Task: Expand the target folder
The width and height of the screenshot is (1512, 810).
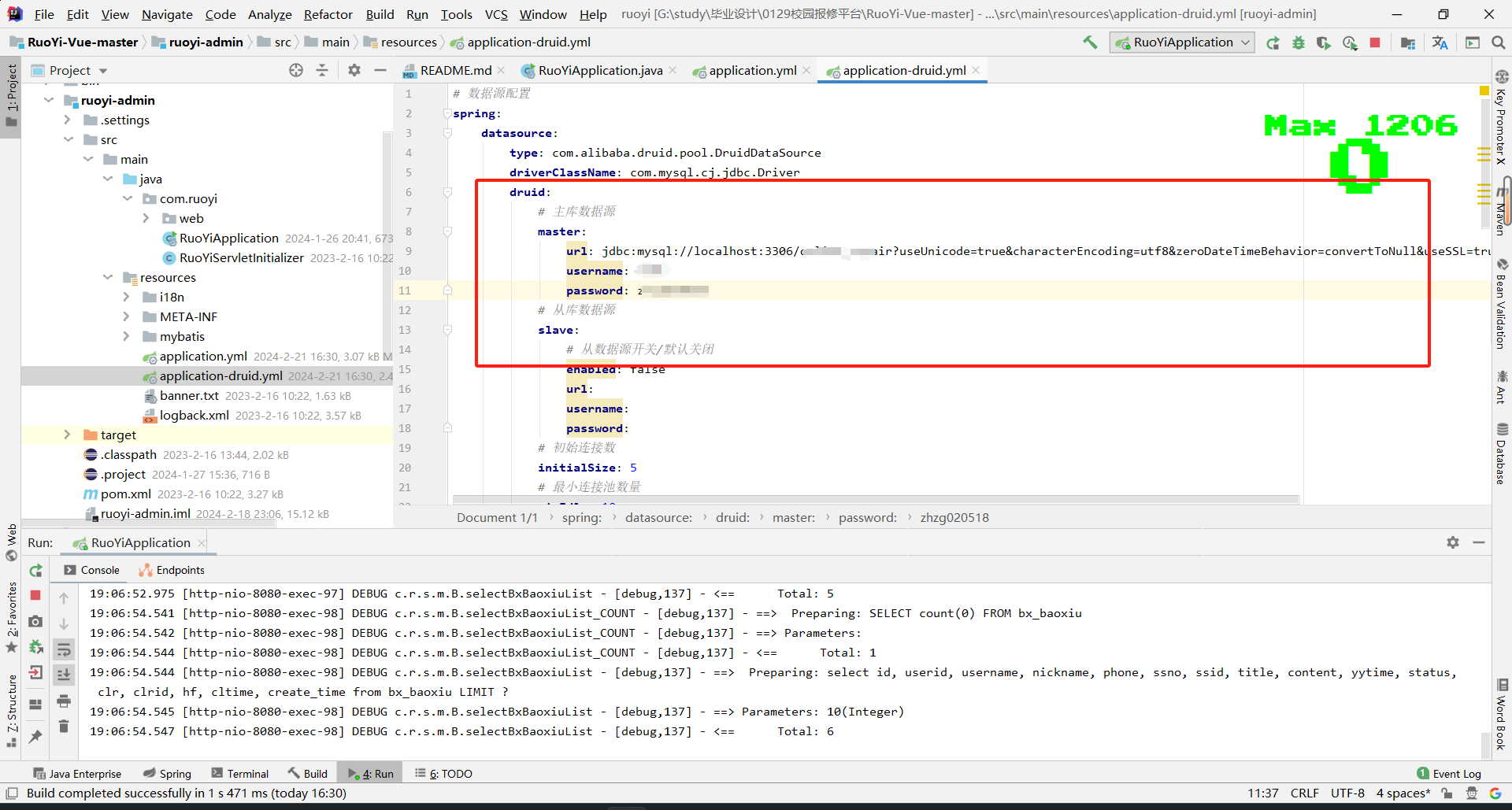Action: (x=67, y=435)
